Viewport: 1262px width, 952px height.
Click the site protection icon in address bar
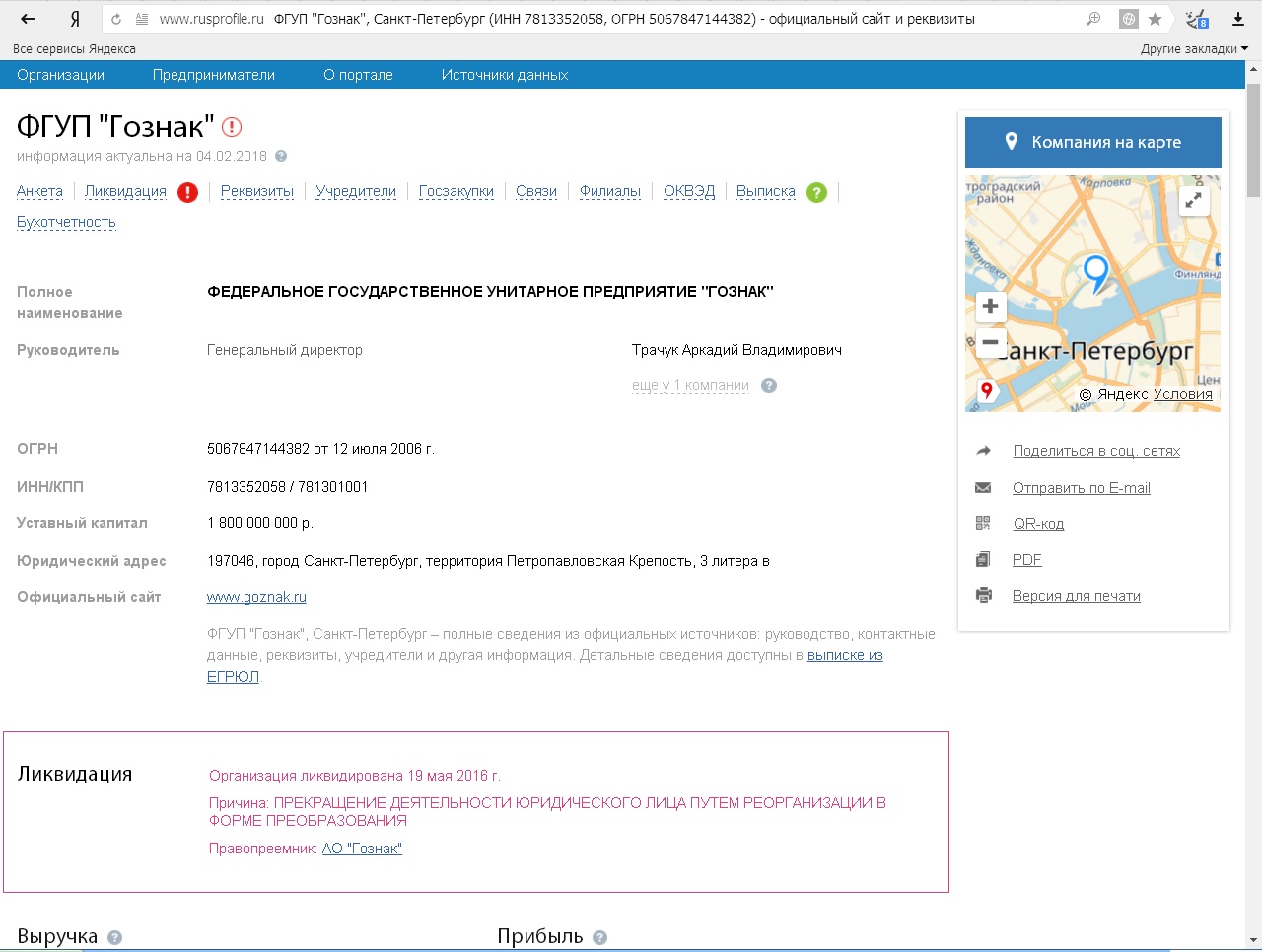click(x=1129, y=19)
